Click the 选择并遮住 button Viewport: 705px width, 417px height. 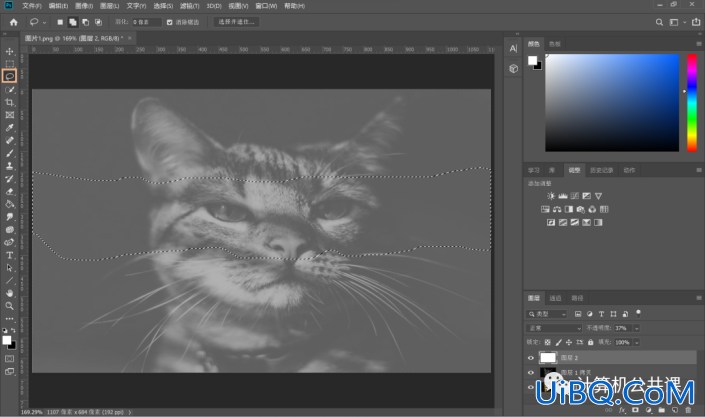(236, 22)
